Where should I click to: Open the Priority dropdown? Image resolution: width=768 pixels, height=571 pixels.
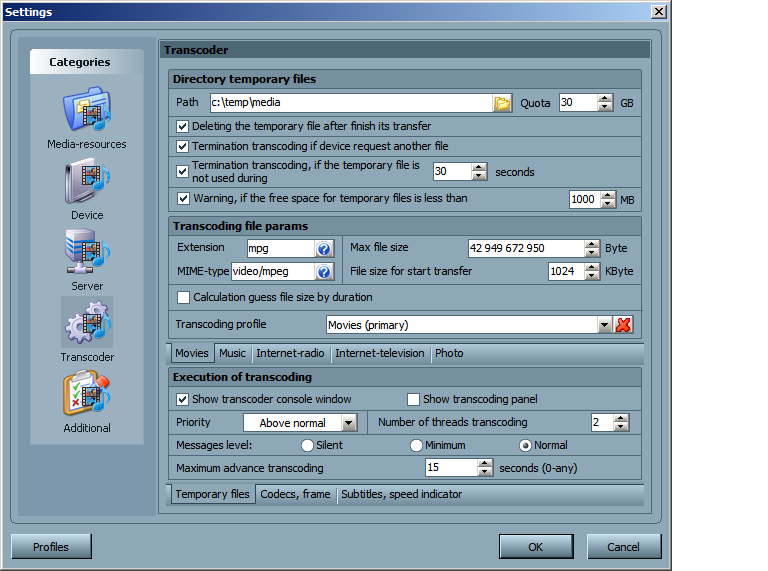pos(349,423)
